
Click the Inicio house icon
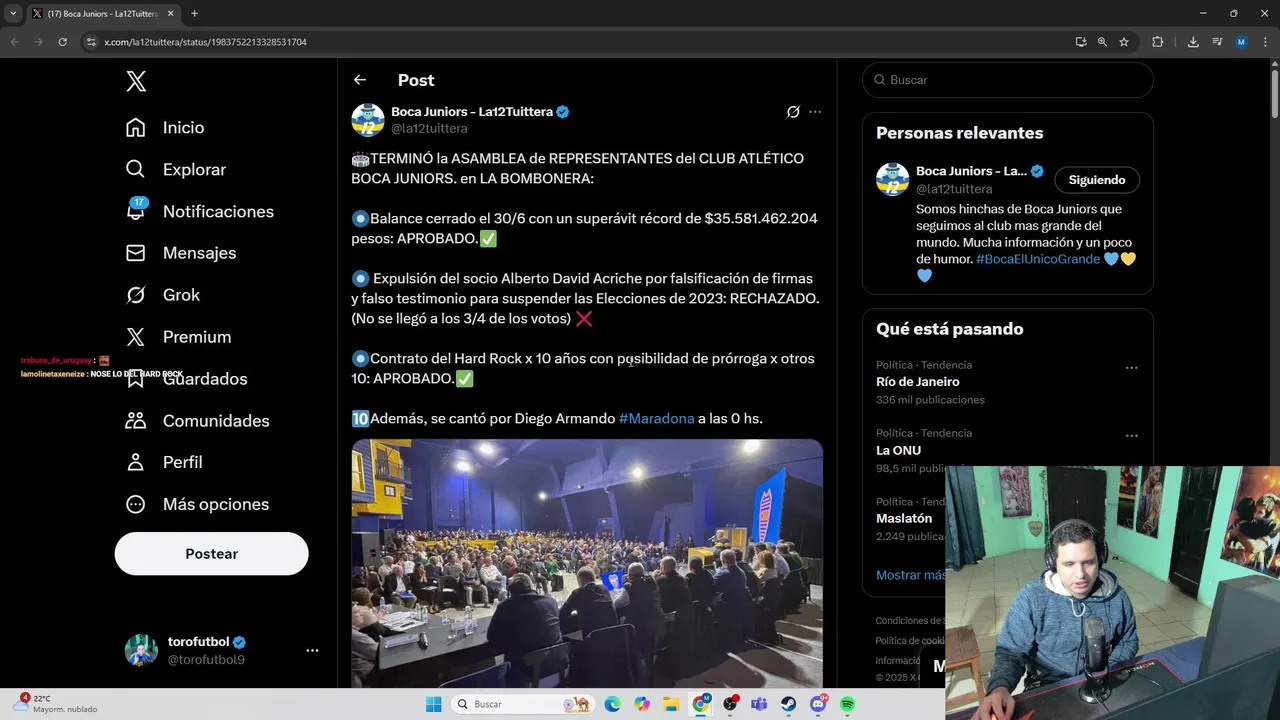coord(136,128)
